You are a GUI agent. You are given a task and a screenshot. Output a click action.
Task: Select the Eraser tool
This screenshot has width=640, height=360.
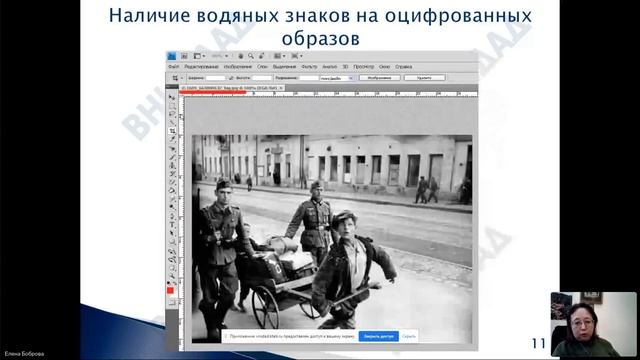pyautogui.click(x=172, y=182)
